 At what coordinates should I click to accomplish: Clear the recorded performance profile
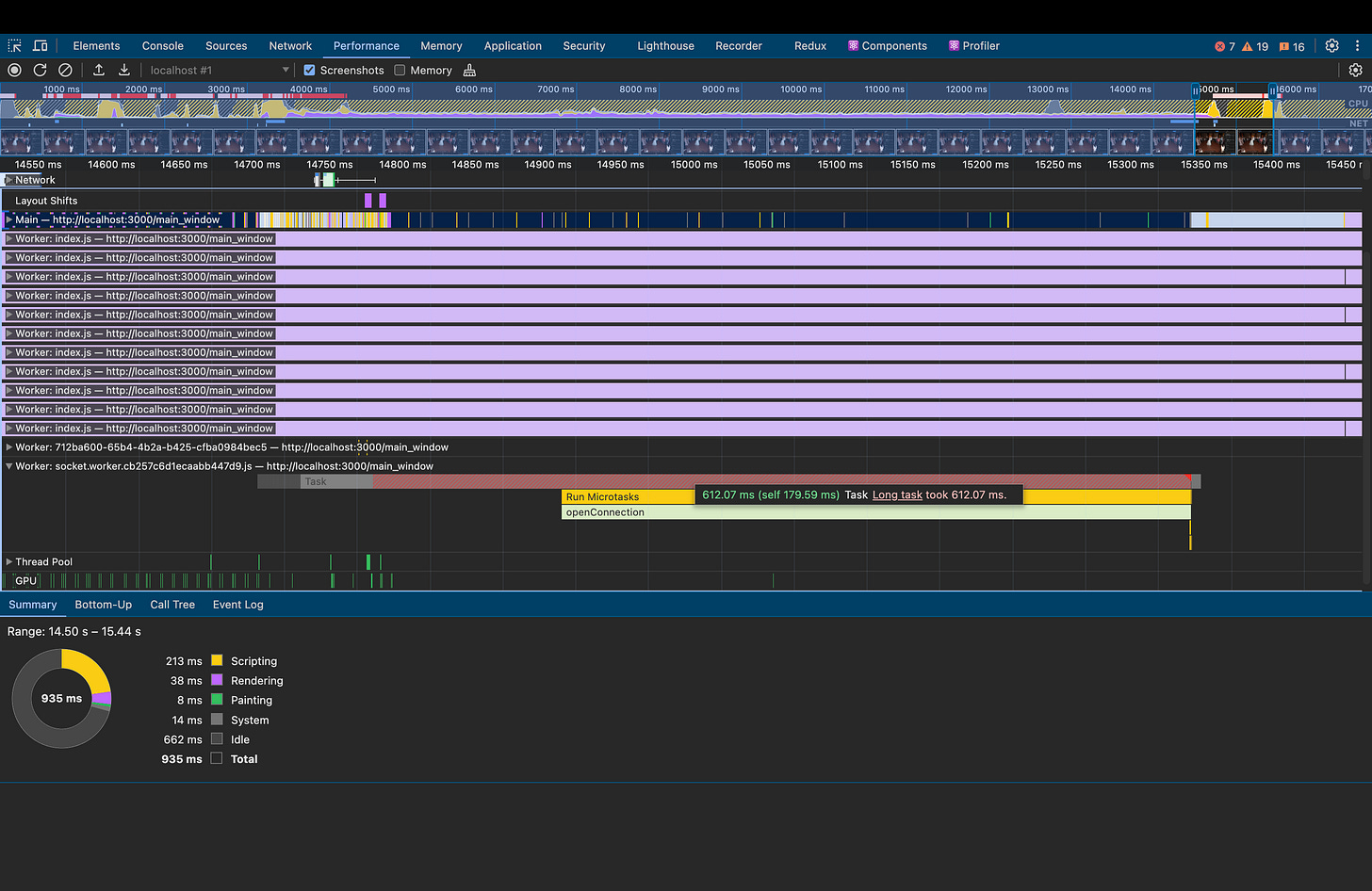pos(65,70)
